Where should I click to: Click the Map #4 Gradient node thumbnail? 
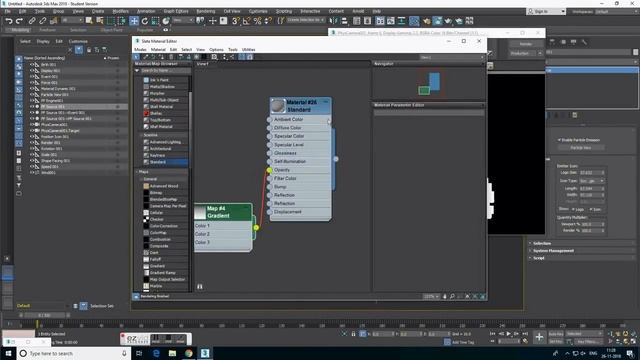(200, 212)
